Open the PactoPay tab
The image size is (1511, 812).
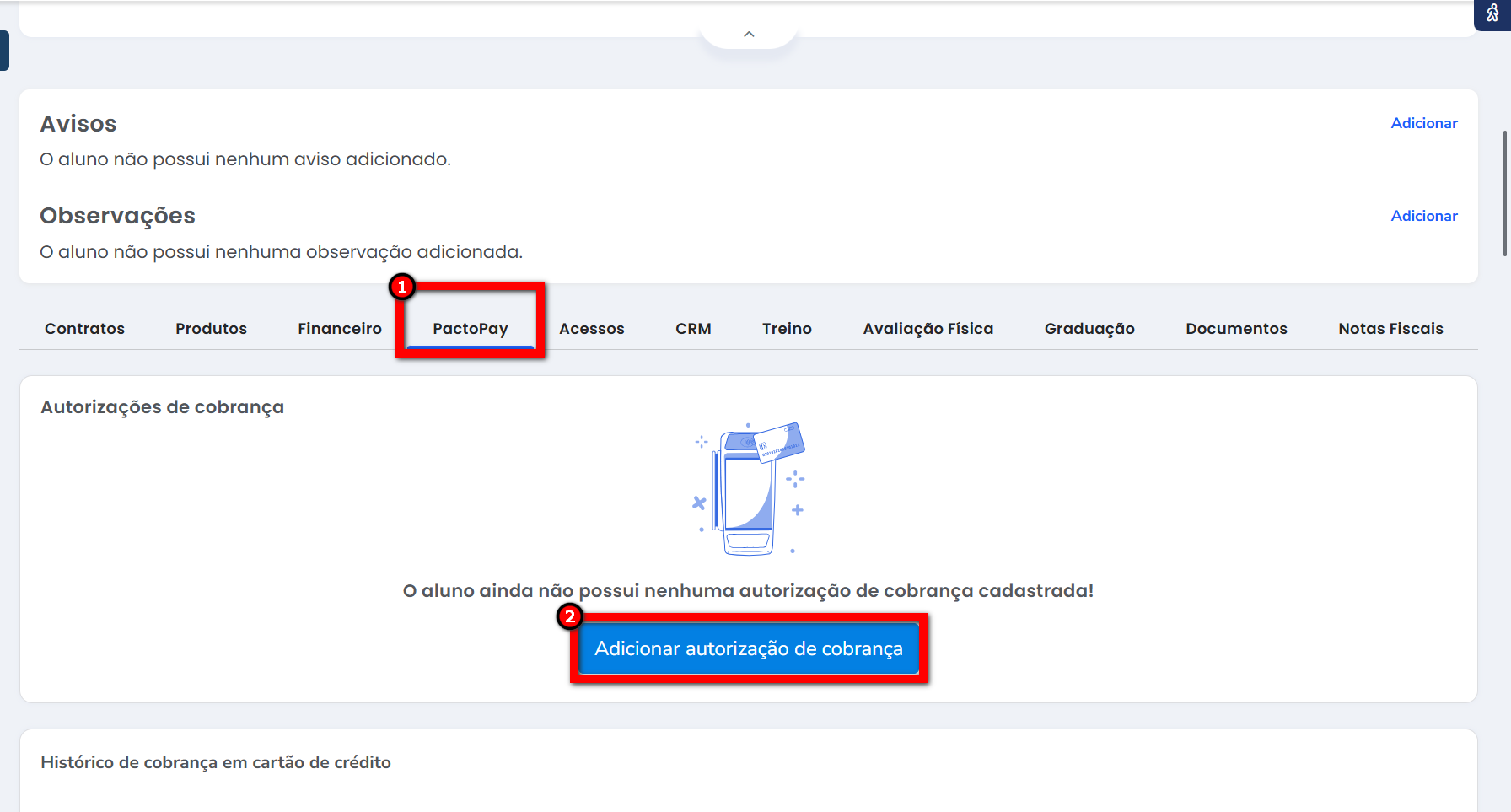coord(470,329)
